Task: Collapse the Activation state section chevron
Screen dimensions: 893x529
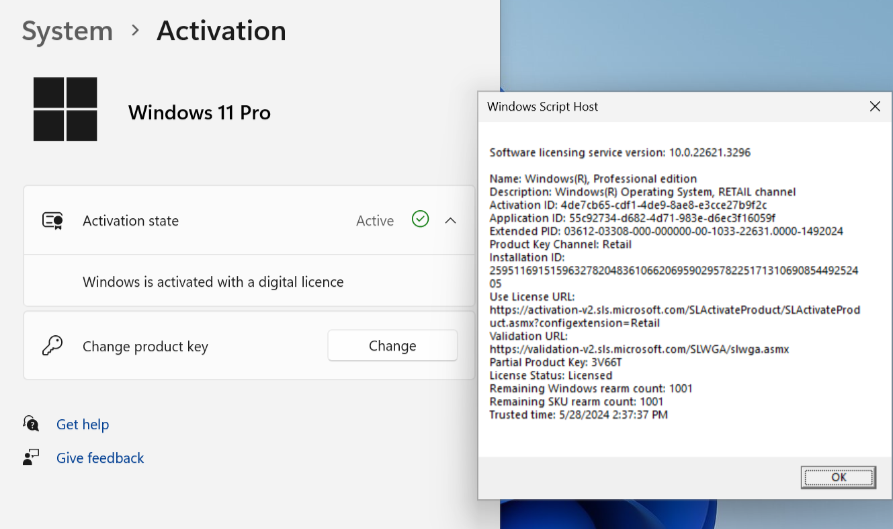Action: (450, 220)
